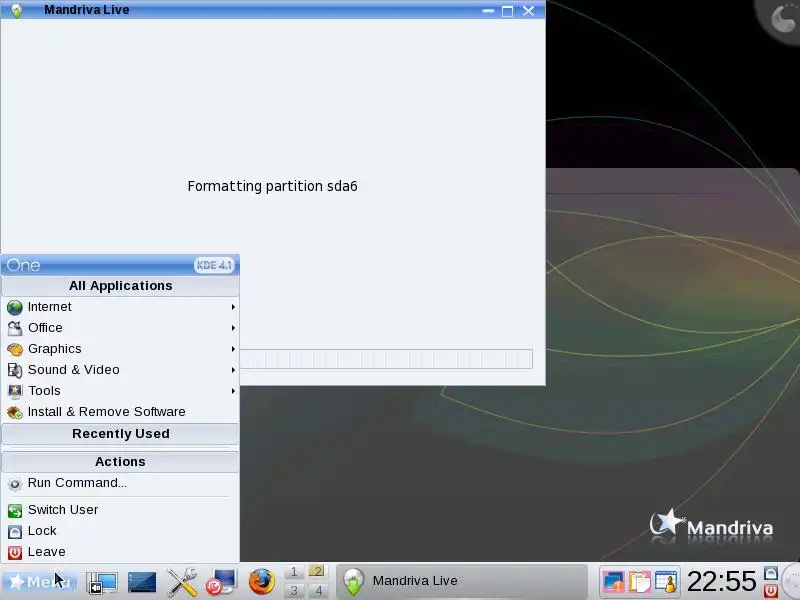Click the plasma cashew desktop corner icon
The width and height of the screenshot is (800, 600).
click(x=782, y=18)
